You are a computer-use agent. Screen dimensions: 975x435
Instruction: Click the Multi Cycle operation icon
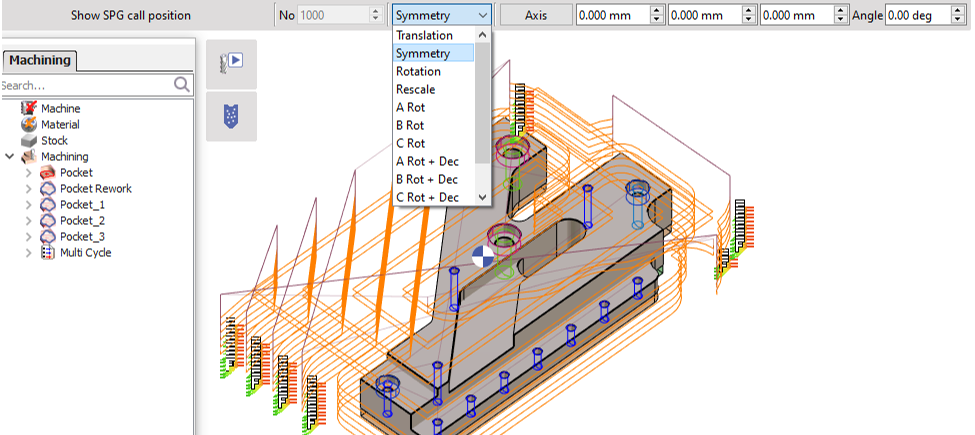click(x=48, y=253)
